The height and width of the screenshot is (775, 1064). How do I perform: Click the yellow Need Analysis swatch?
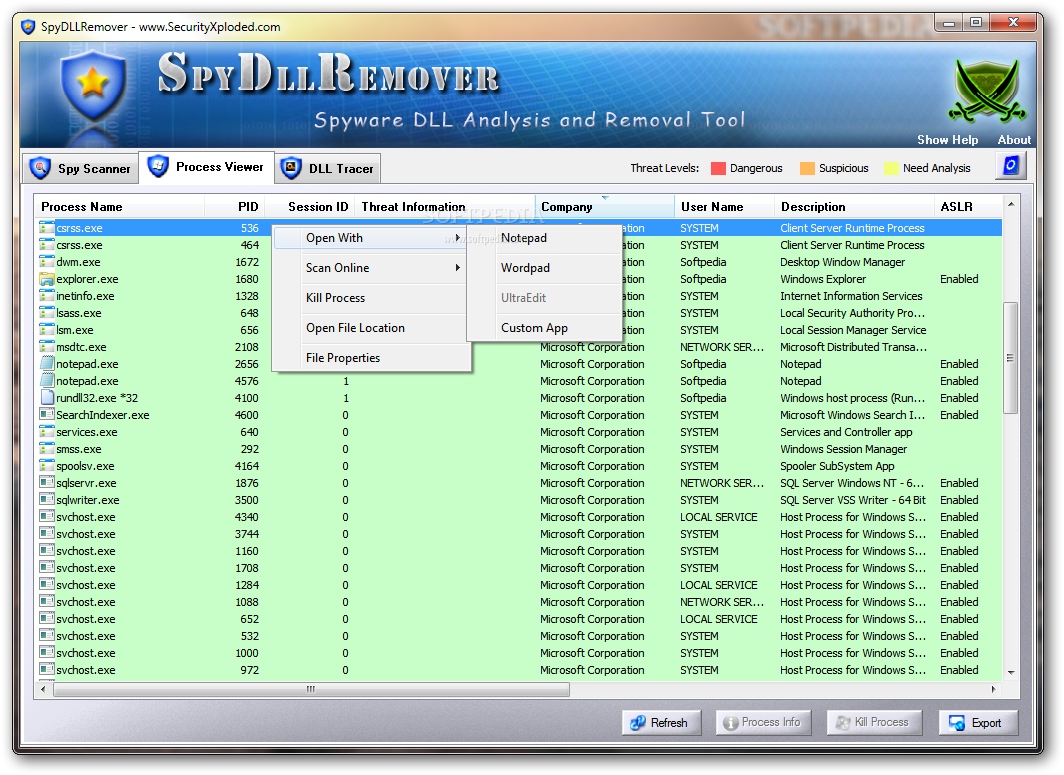(x=891, y=168)
